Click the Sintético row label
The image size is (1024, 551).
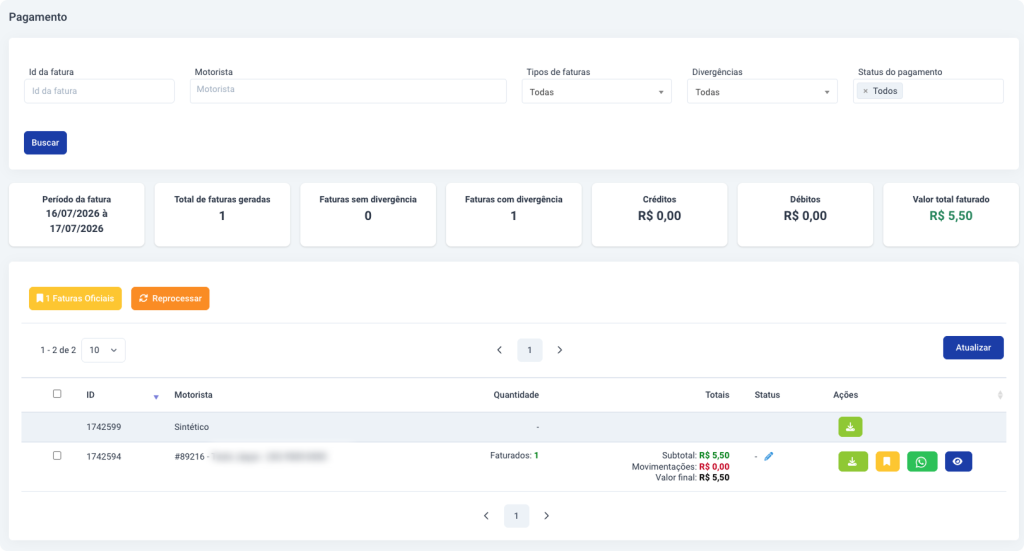coord(191,427)
